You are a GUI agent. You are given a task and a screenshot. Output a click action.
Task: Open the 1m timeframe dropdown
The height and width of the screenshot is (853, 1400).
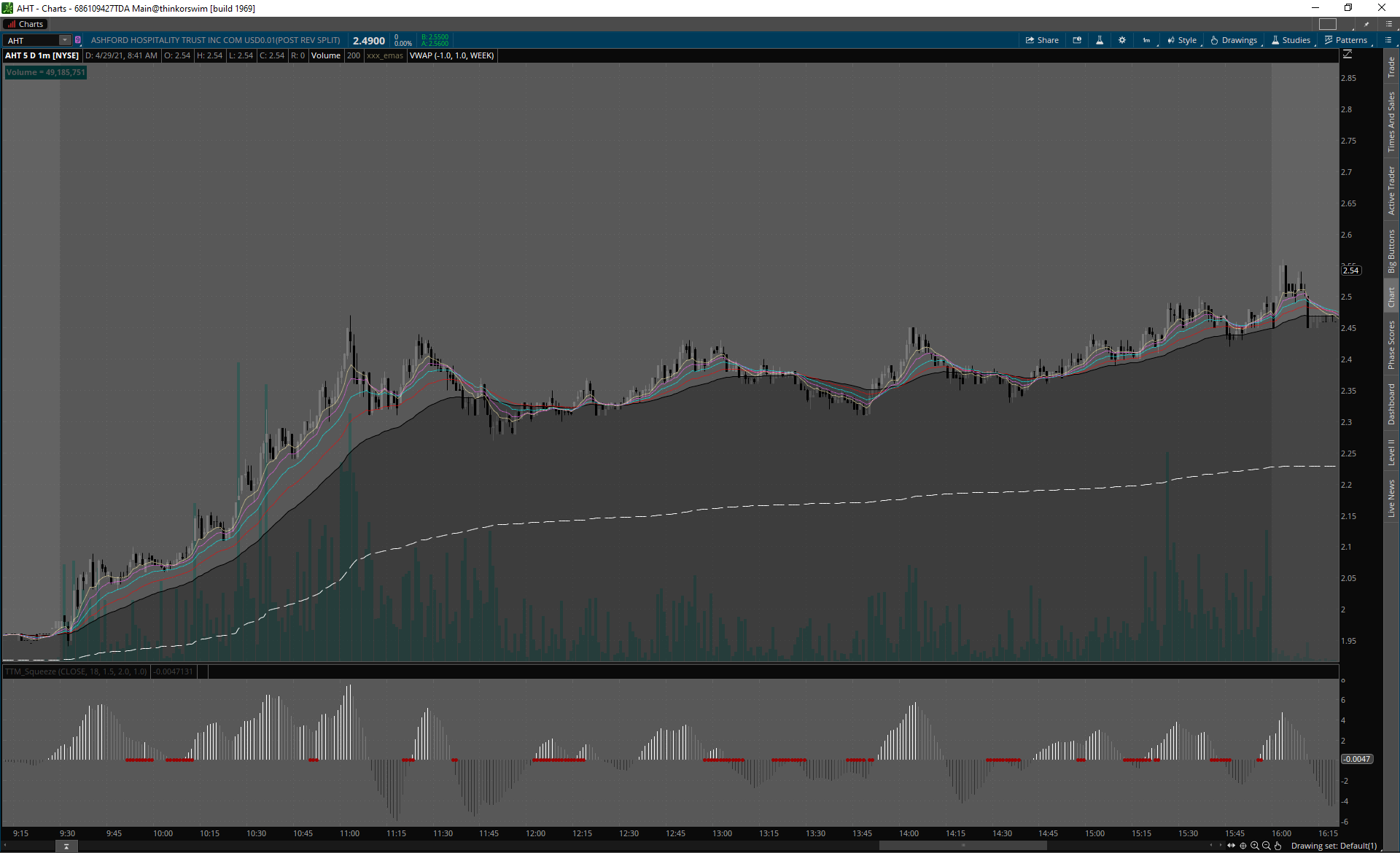click(1147, 40)
